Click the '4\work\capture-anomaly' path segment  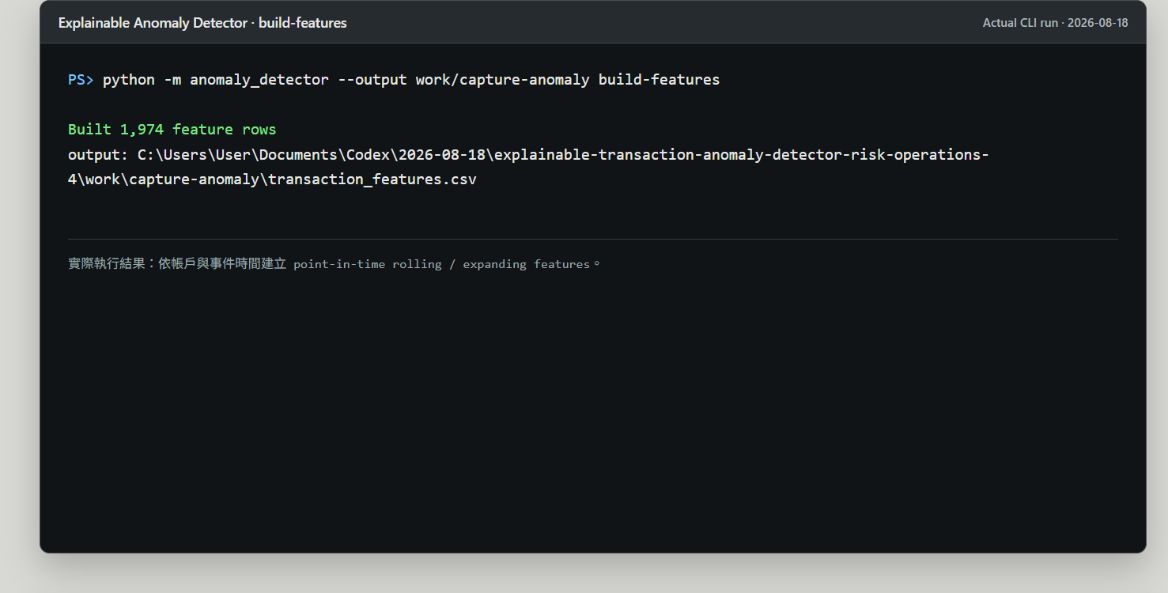point(163,180)
